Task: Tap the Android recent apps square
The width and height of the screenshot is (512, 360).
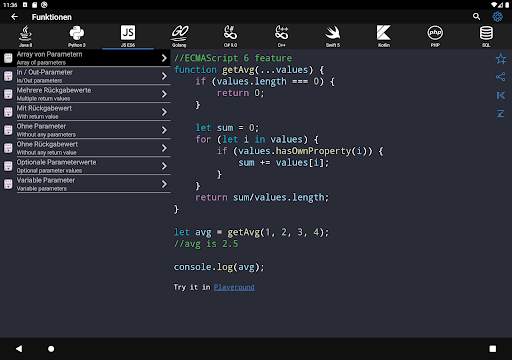Action: coord(493,349)
